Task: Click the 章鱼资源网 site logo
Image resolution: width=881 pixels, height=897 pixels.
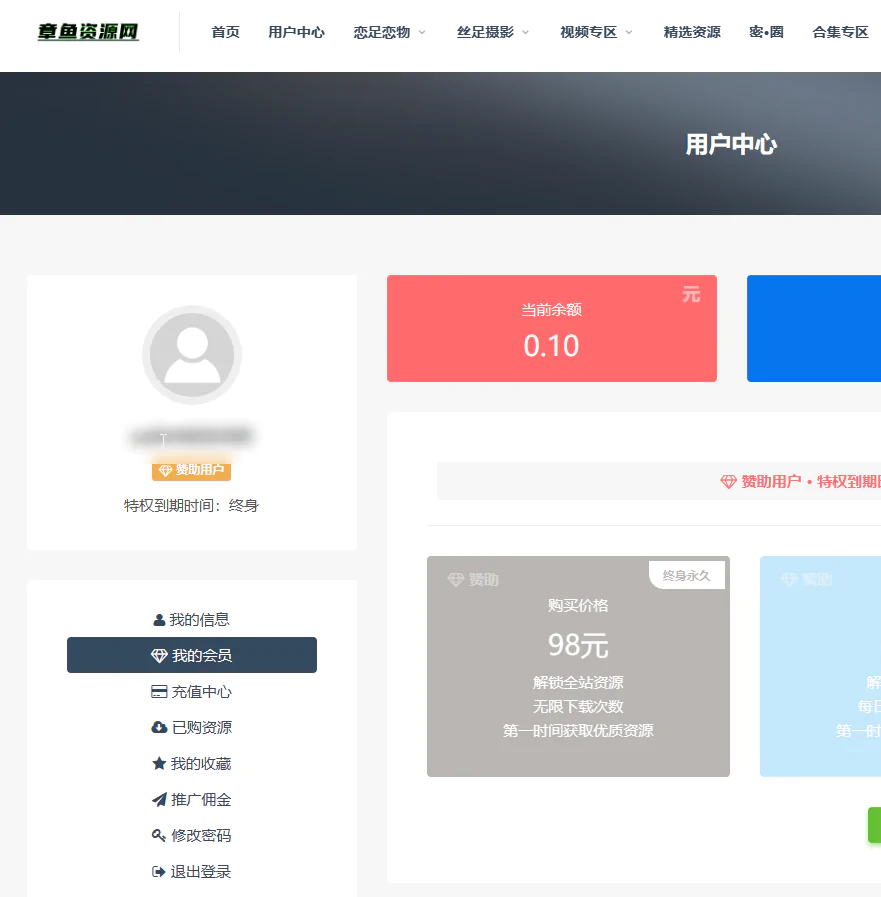Action: click(x=88, y=31)
